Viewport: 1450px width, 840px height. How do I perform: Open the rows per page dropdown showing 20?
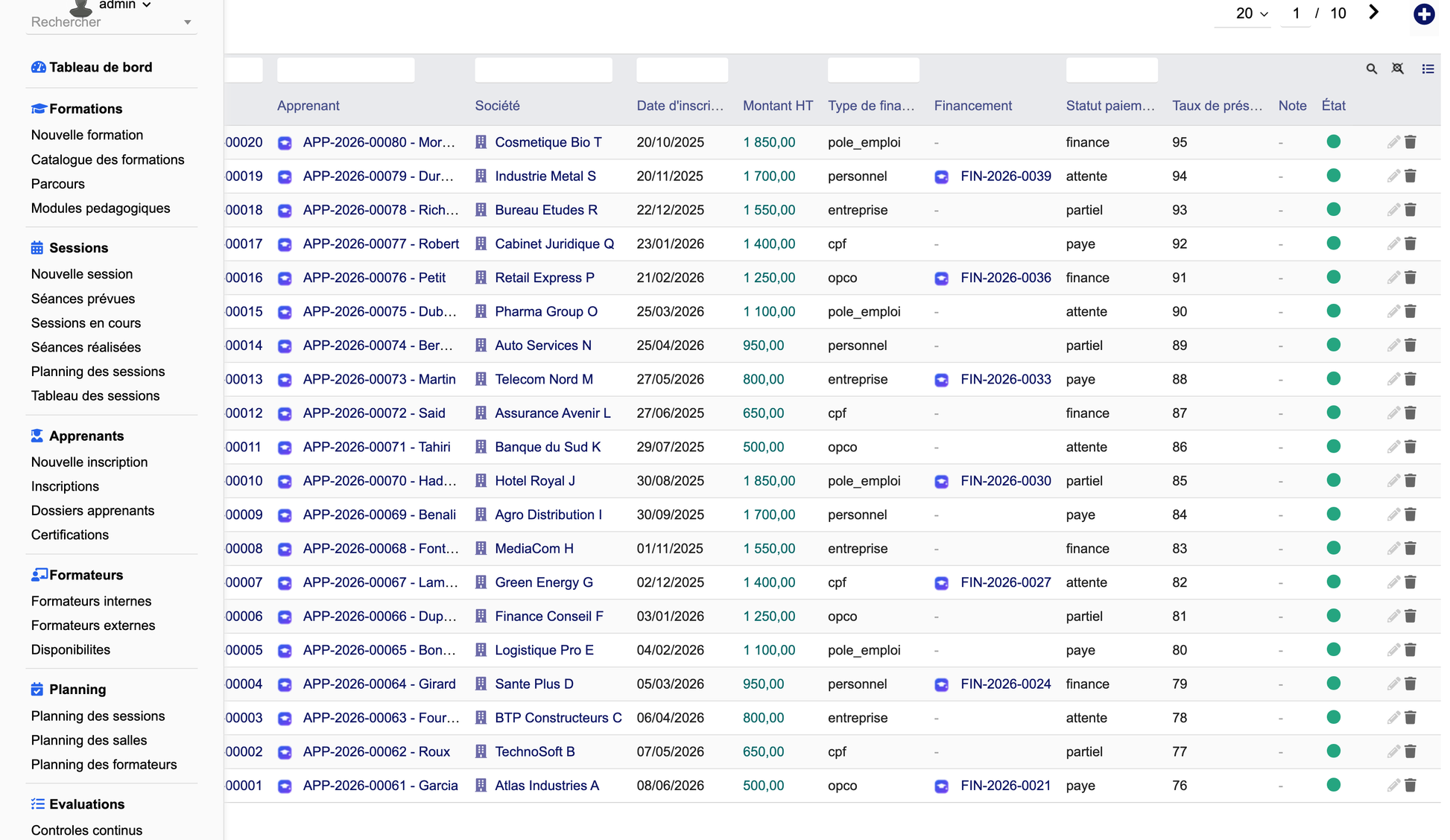click(1242, 13)
